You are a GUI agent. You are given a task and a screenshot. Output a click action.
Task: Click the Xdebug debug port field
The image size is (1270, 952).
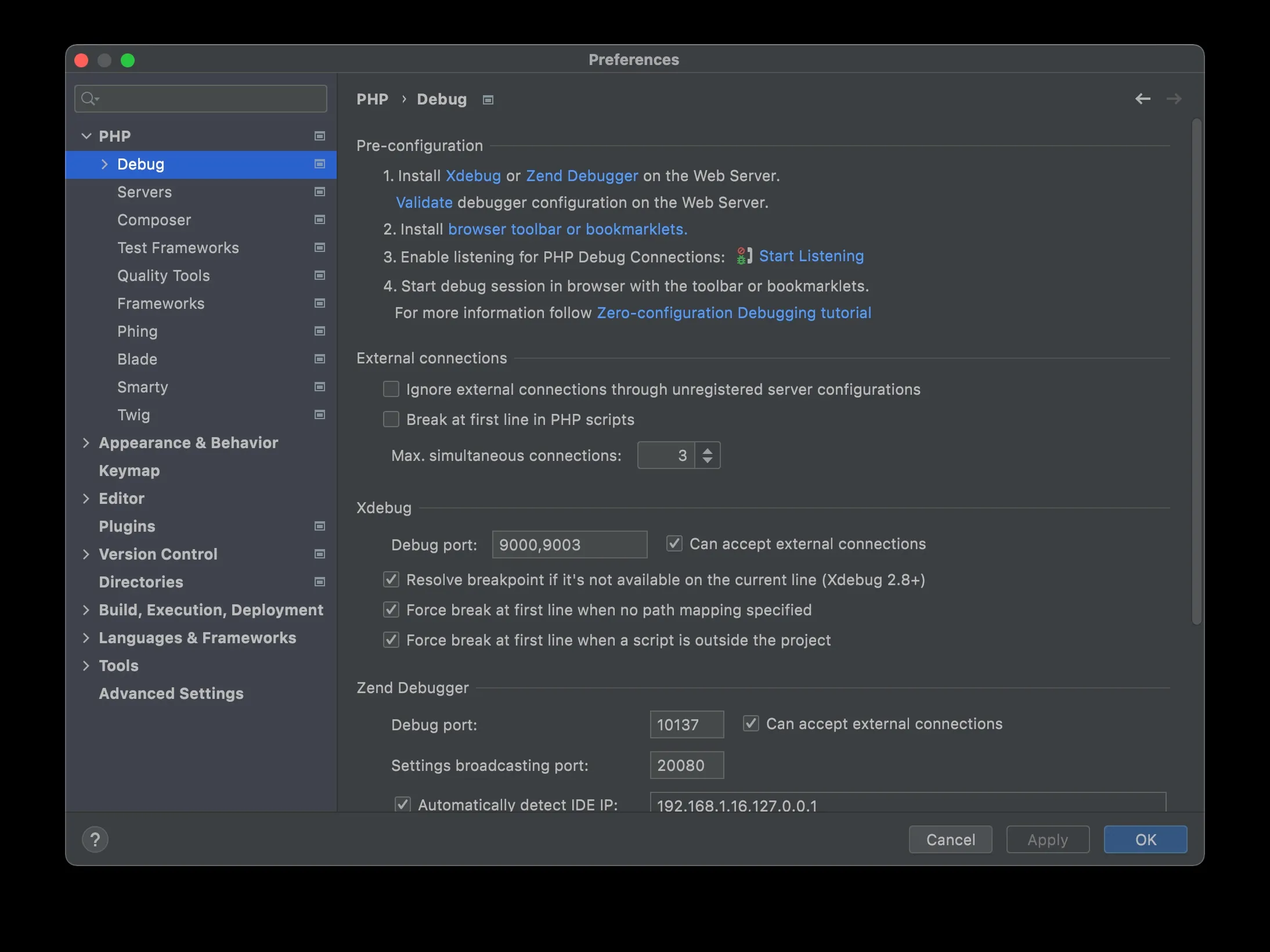pos(569,544)
